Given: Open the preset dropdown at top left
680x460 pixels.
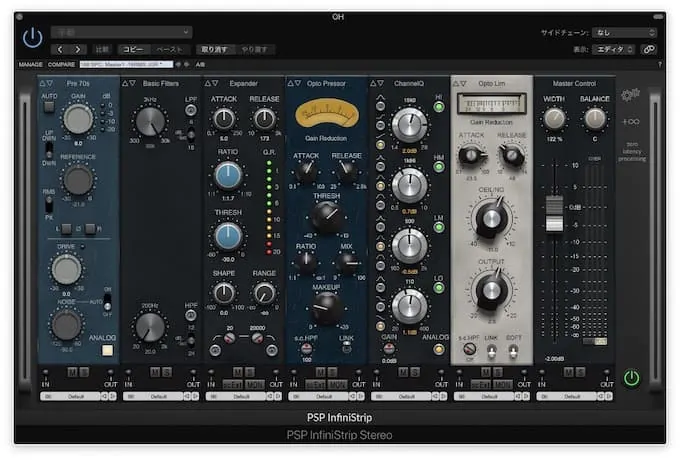Looking at the screenshot, I should pyautogui.click(x=121, y=32).
